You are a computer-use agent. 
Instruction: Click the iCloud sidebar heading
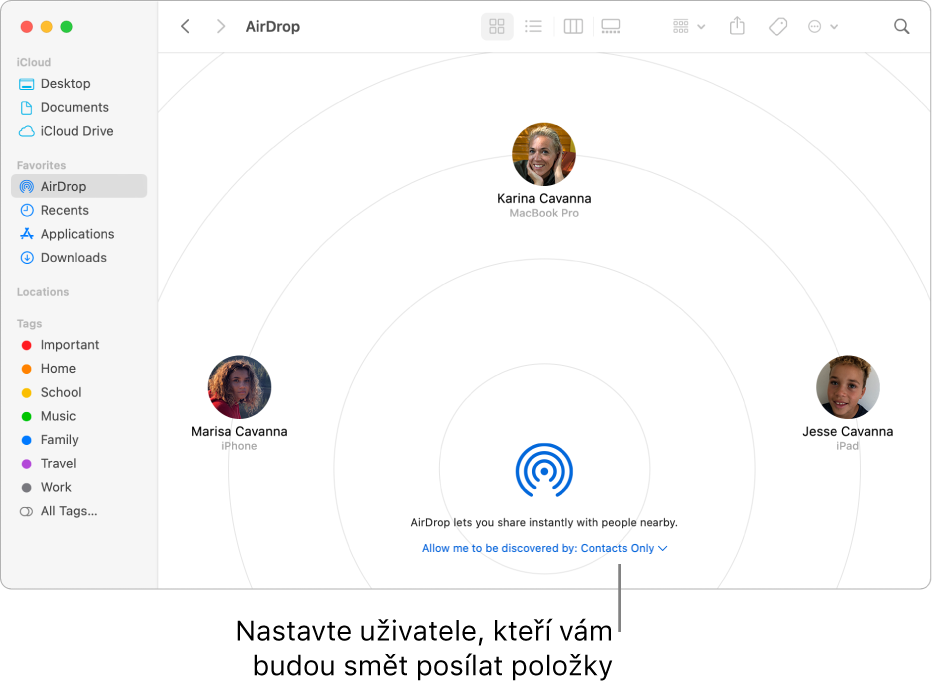pos(34,62)
